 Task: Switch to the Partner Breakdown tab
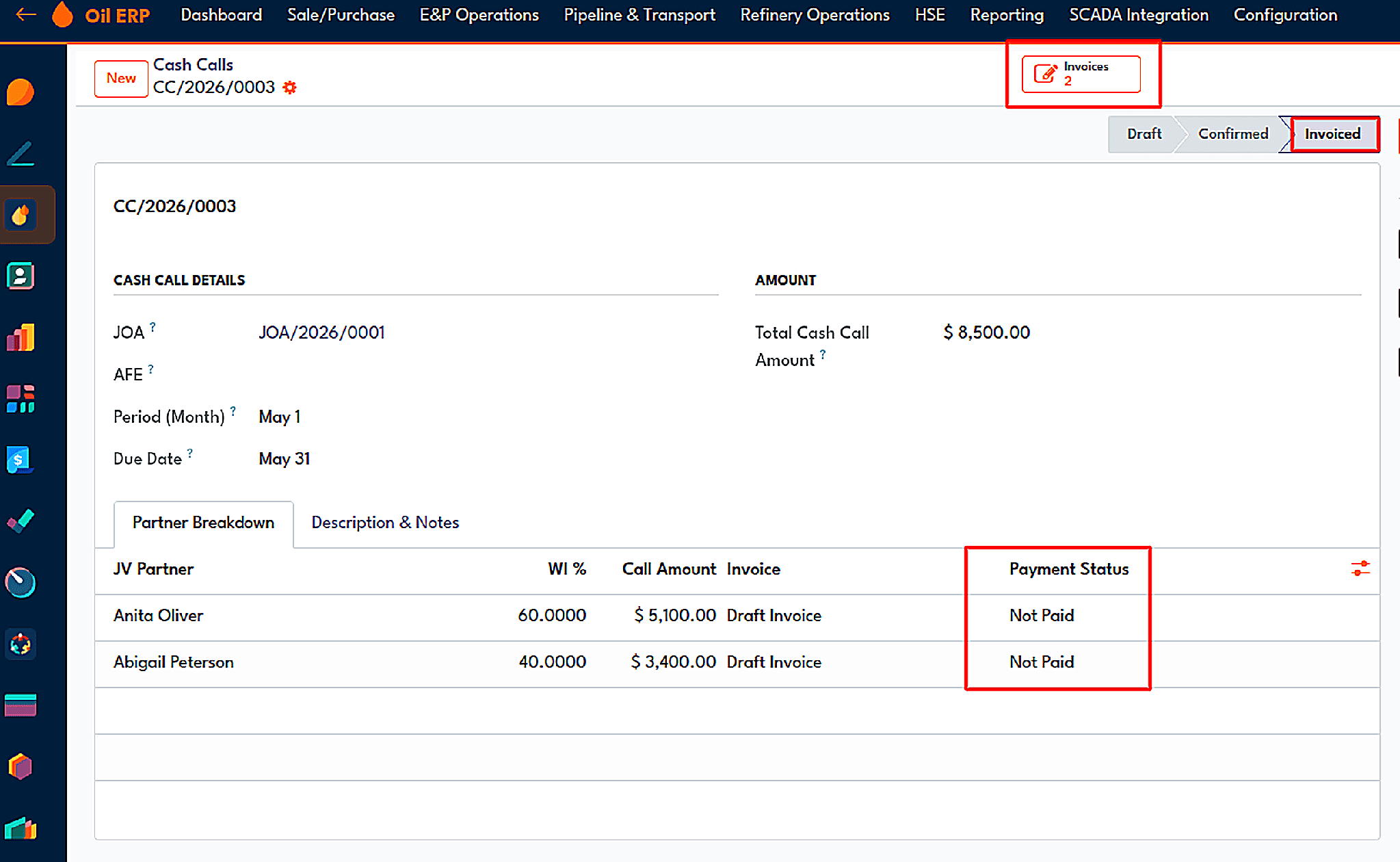pos(203,523)
